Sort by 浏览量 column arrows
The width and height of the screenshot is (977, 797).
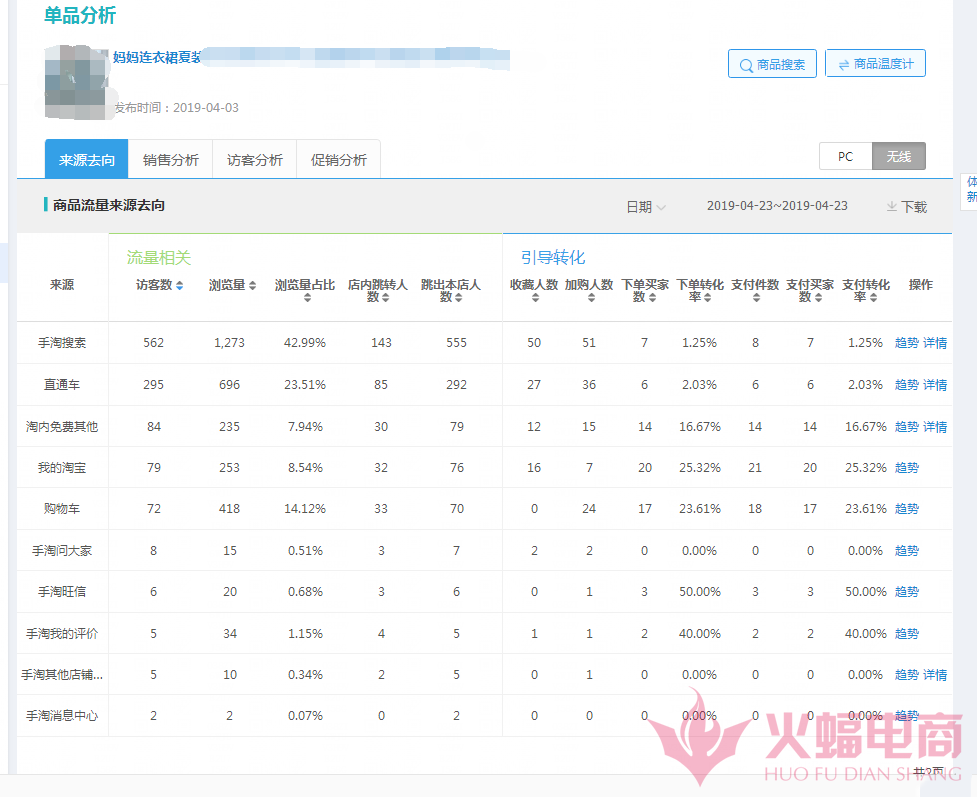(252, 286)
